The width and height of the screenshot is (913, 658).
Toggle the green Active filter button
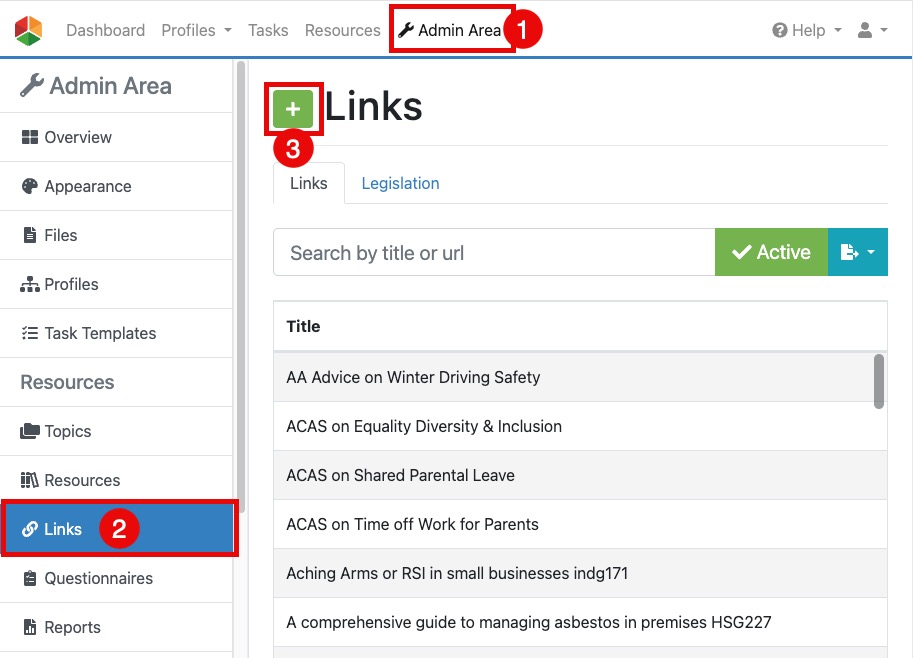[x=771, y=252]
